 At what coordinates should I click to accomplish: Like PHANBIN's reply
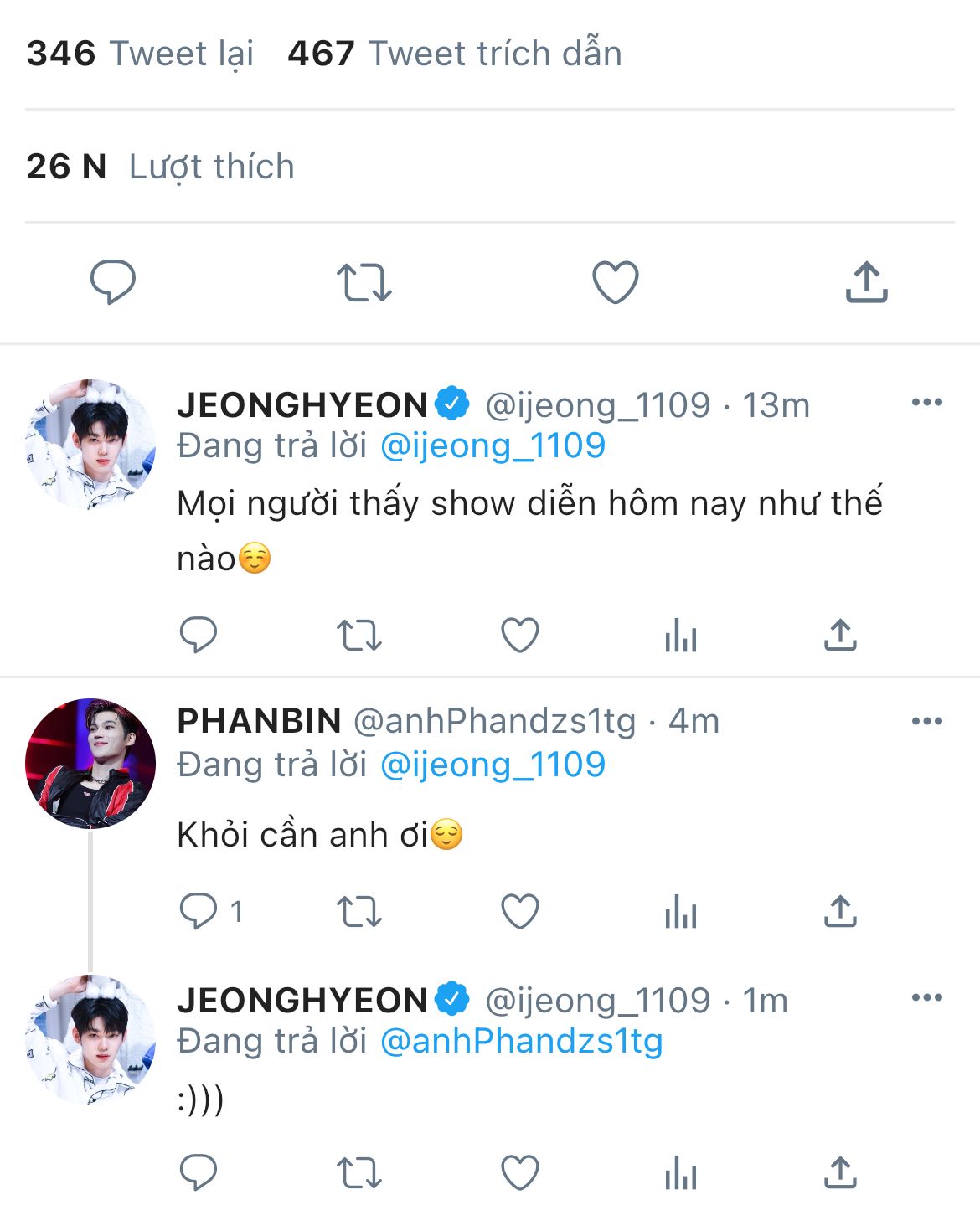519,911
